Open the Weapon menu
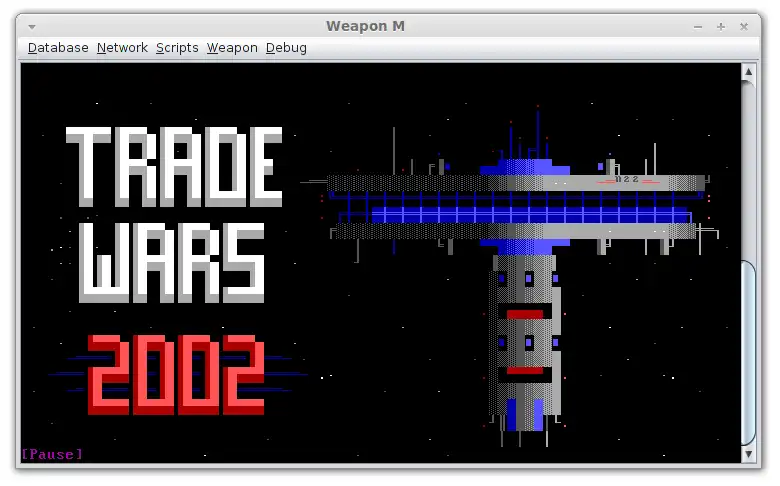The width and height of the screenshot is (780, 486). point(232,48)
